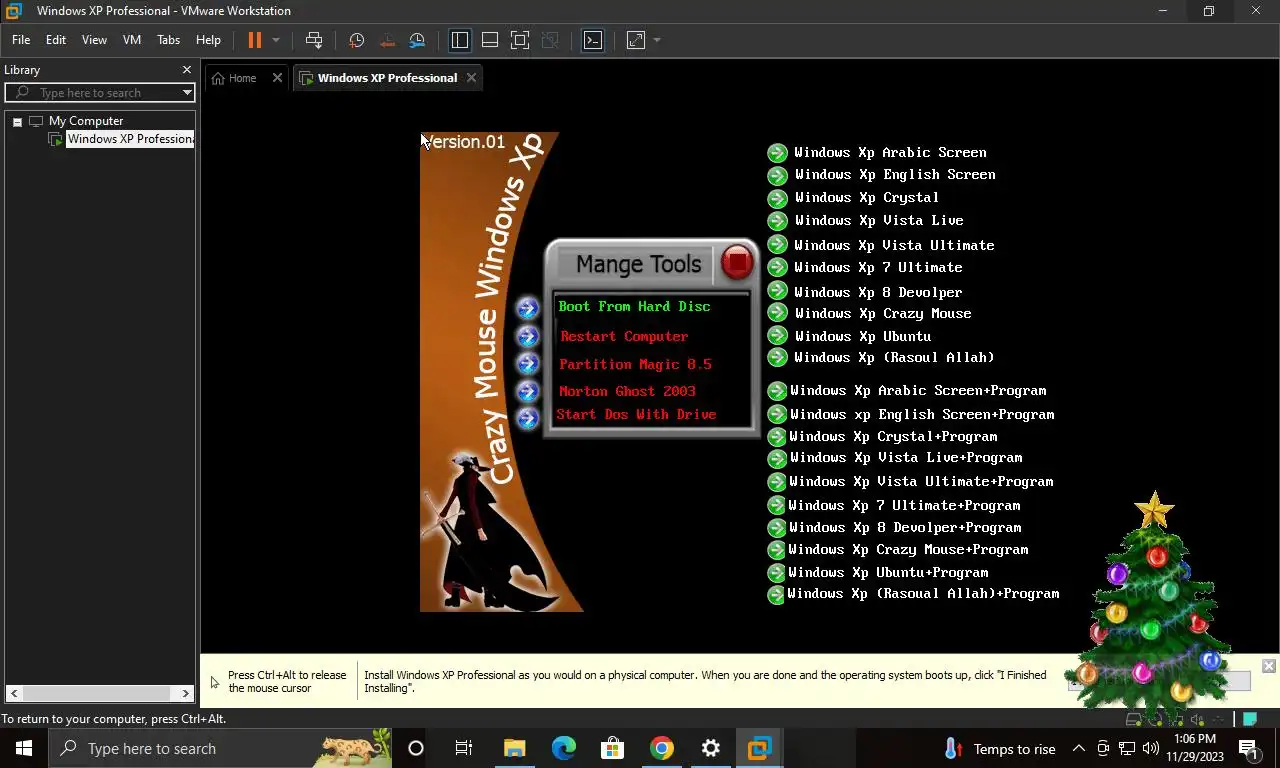Open the snapshot manager
This screenshot has height=768, width=1280.
point(417,40)
